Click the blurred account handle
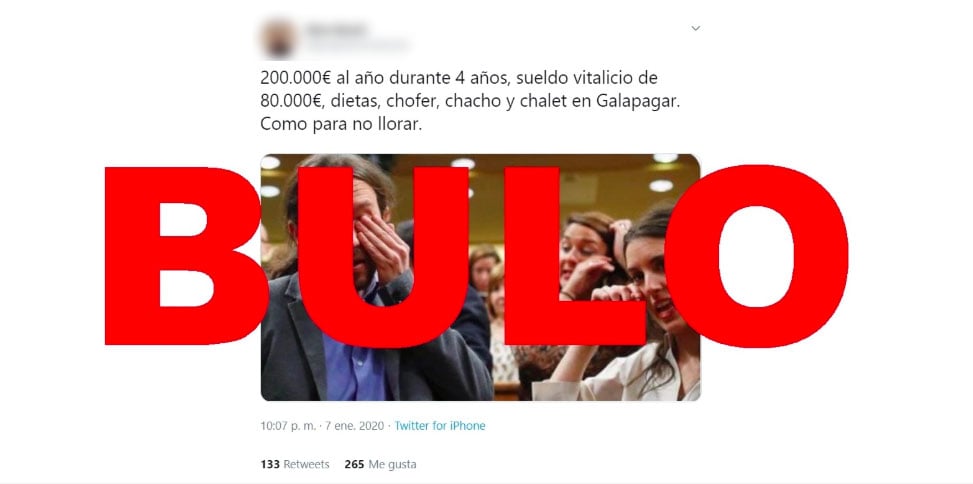This screenshot has height=484, width=973. (x=356, y=45)
